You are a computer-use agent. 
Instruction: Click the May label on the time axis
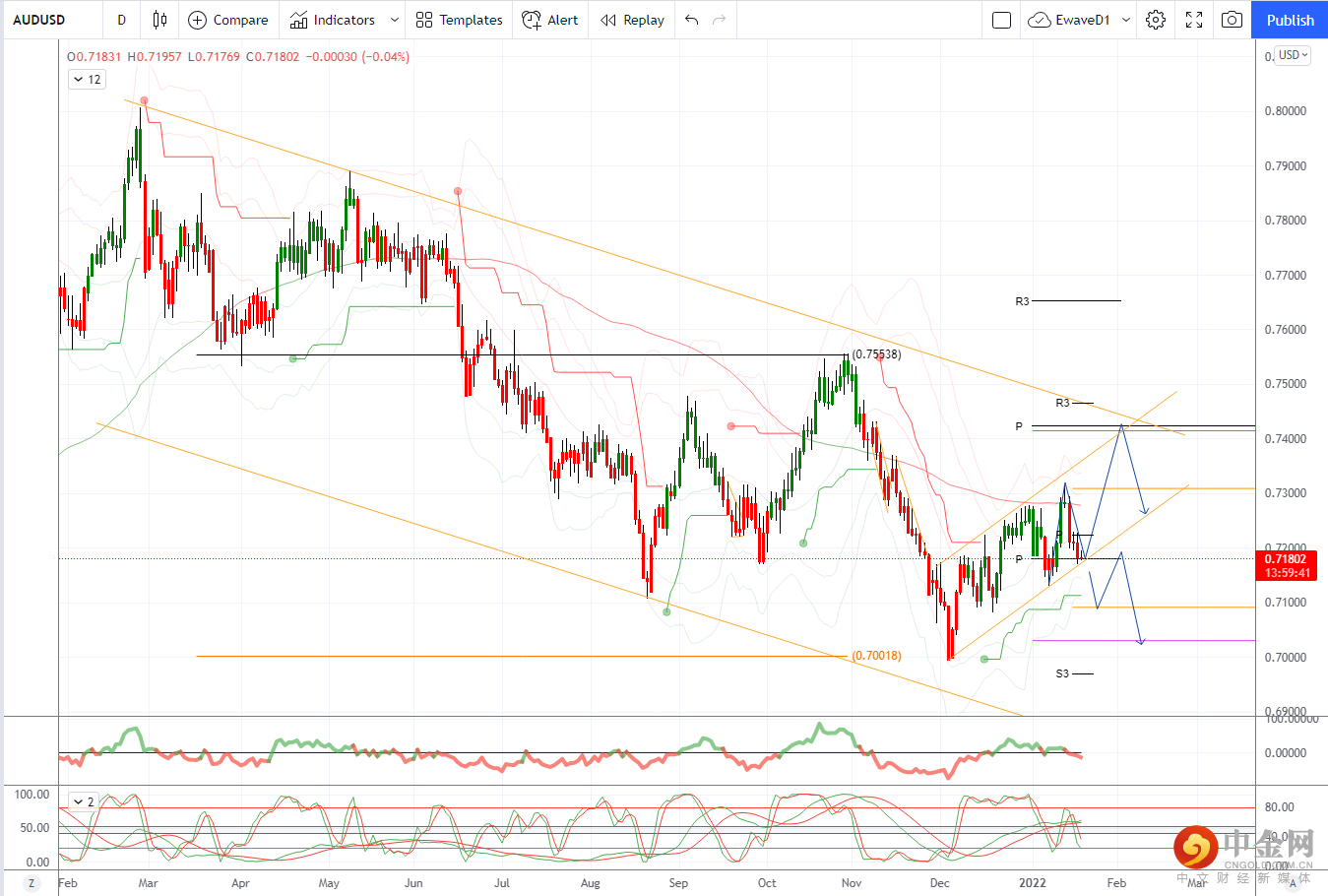click(329, 883)
